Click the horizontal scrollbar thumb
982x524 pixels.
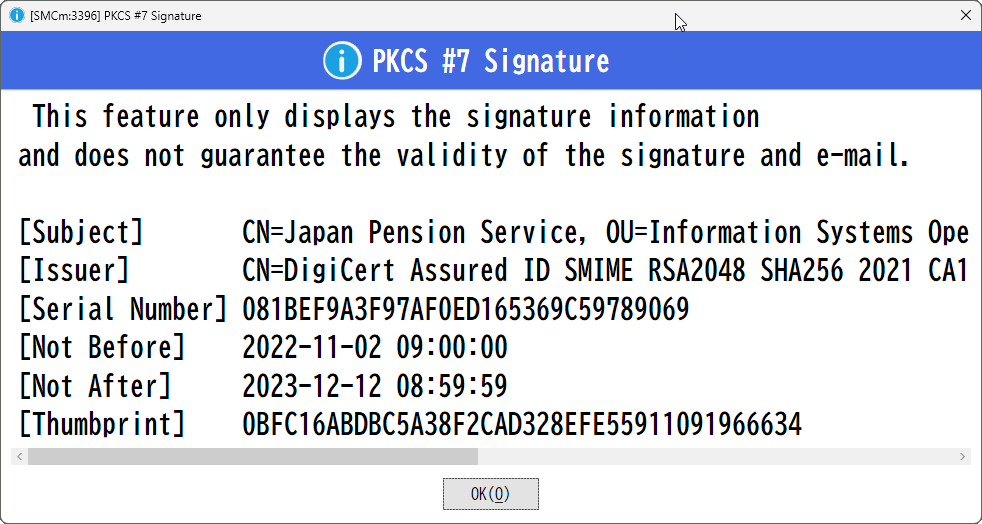click(x=252, y=456)
